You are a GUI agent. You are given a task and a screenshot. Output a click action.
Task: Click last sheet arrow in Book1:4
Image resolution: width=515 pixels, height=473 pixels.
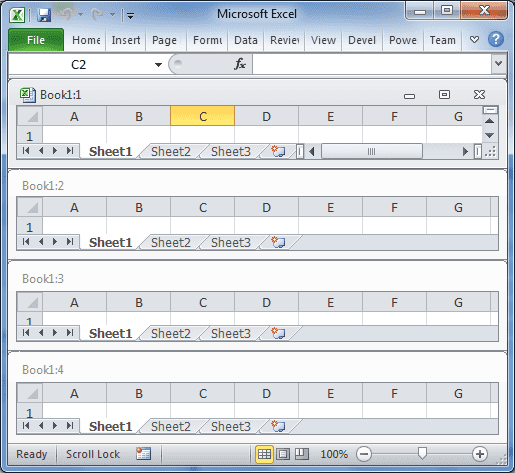pyautogui.click(x=70, y=426)
